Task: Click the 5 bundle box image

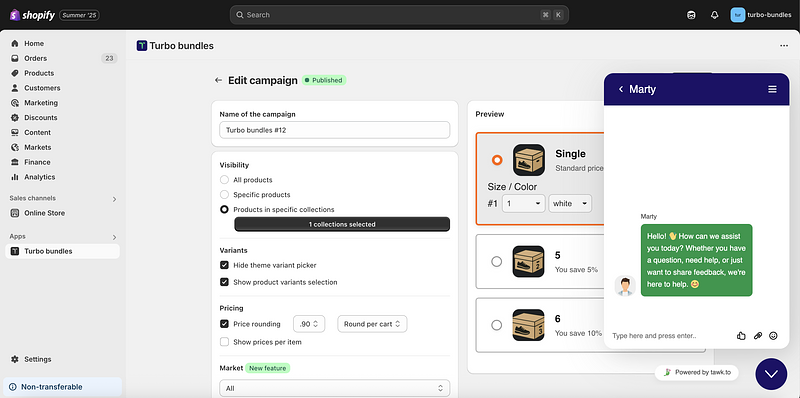Action: pyautogui.click(x=529, y=261)
